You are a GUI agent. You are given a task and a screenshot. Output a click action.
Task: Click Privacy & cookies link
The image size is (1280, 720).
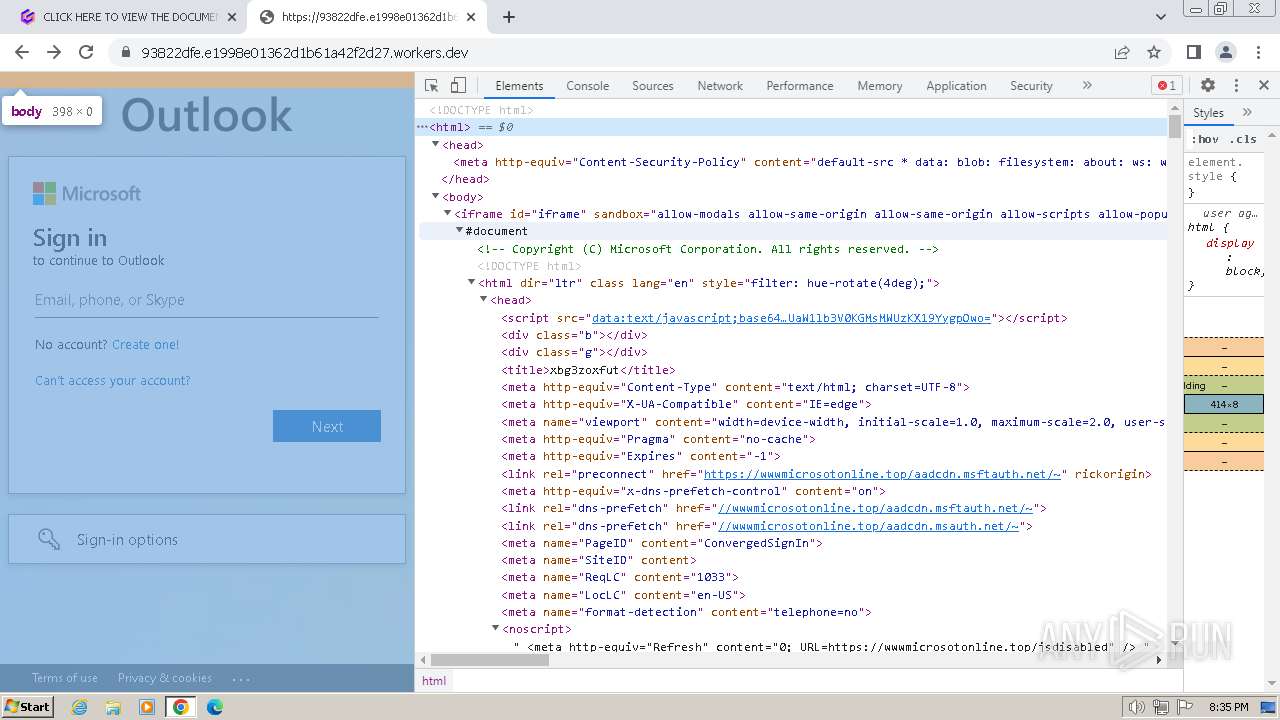(x=165, y=678)
